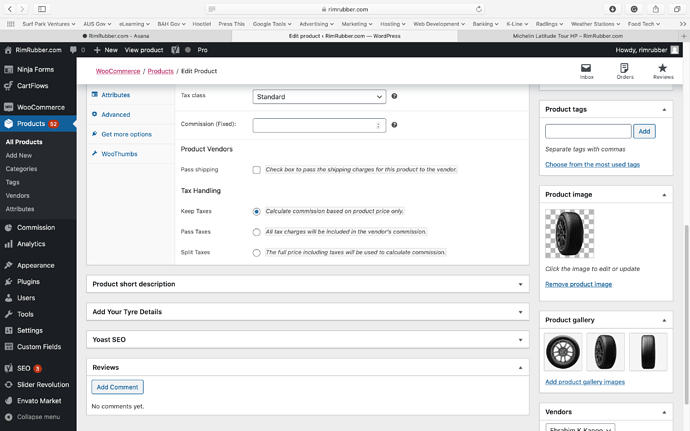
Task: Switch to Michelin Latitude Tour HP tab
Action: [x=568, y=36]
